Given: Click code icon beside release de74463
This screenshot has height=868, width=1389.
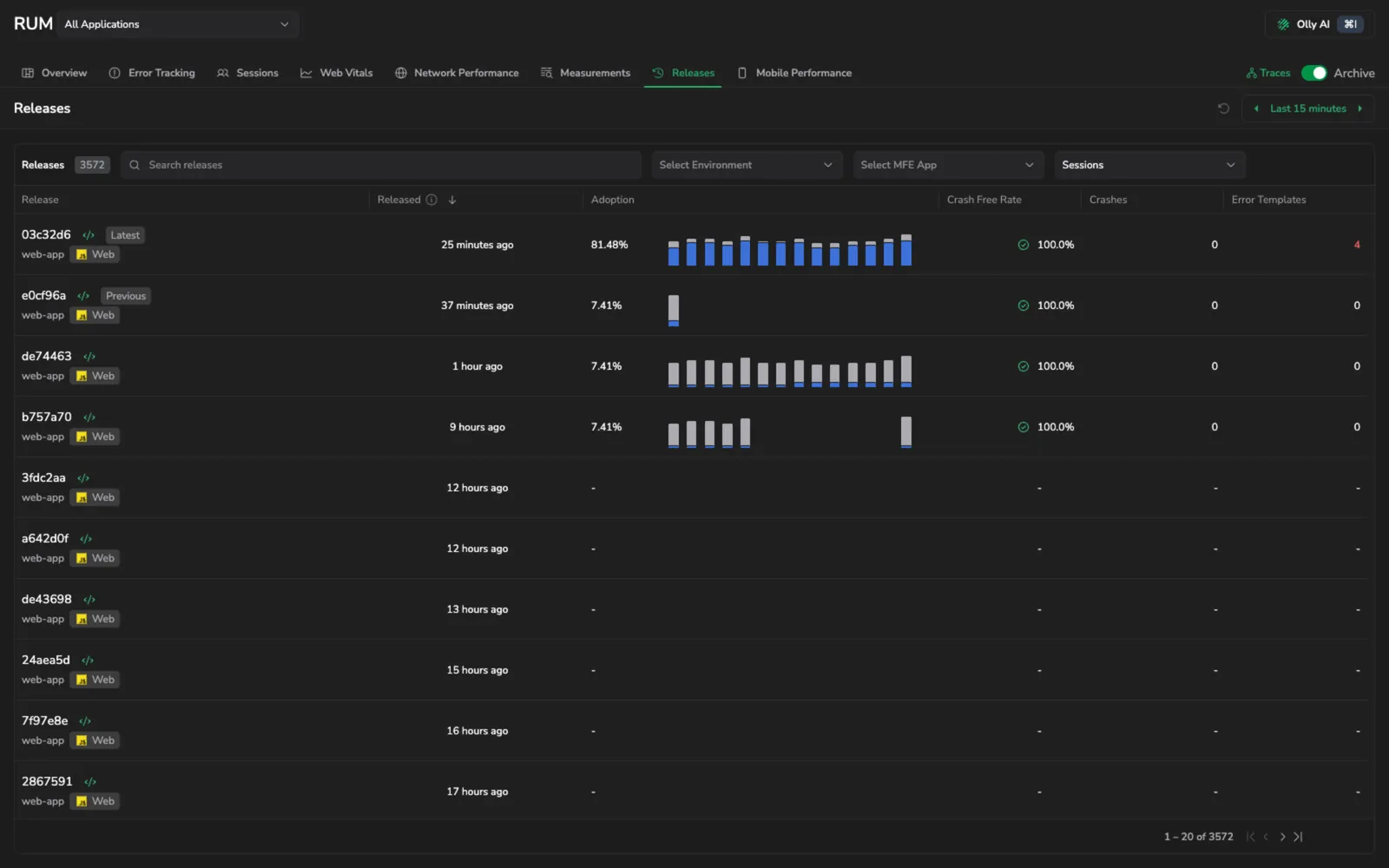Looking at the screenshot, I should [89, 357].
